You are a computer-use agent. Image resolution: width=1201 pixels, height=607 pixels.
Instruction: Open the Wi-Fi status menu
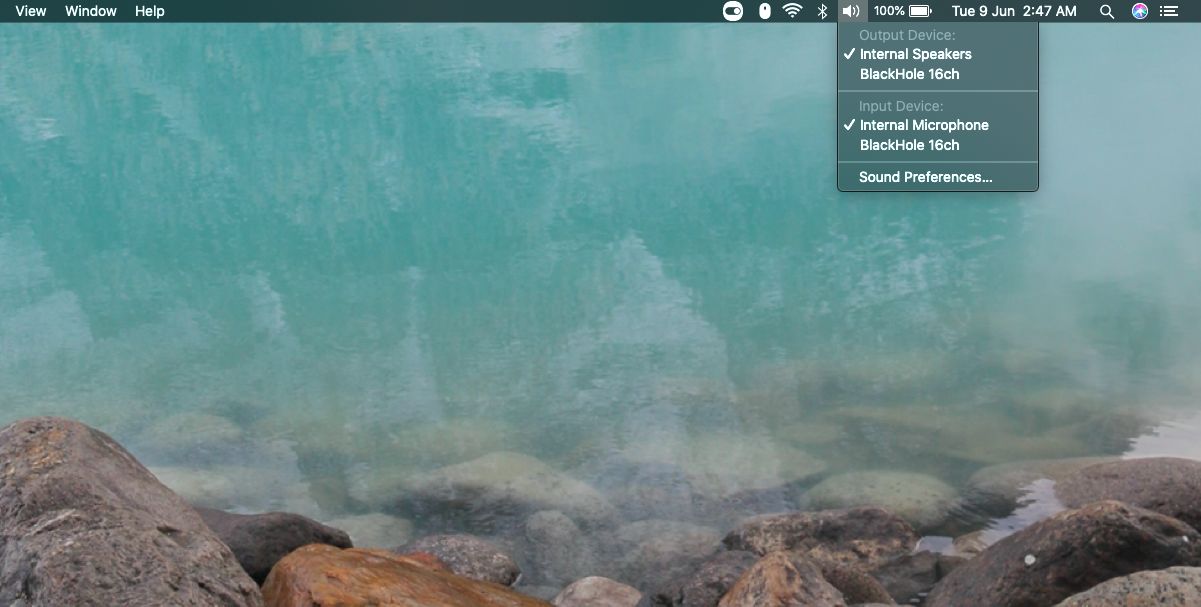pos(793,11)
